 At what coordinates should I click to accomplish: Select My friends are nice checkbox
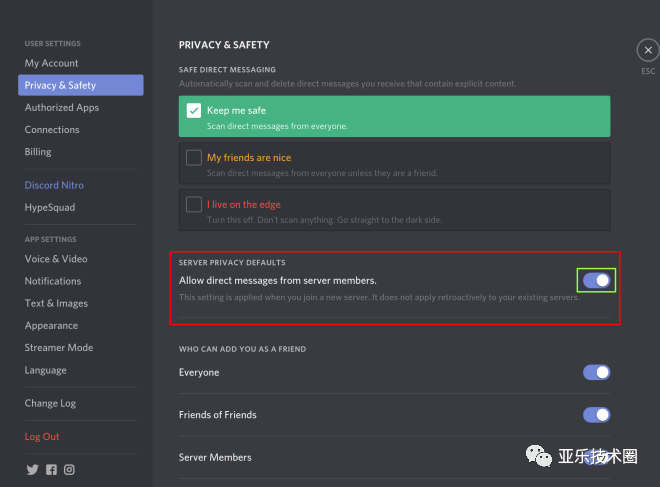[194, 158]
